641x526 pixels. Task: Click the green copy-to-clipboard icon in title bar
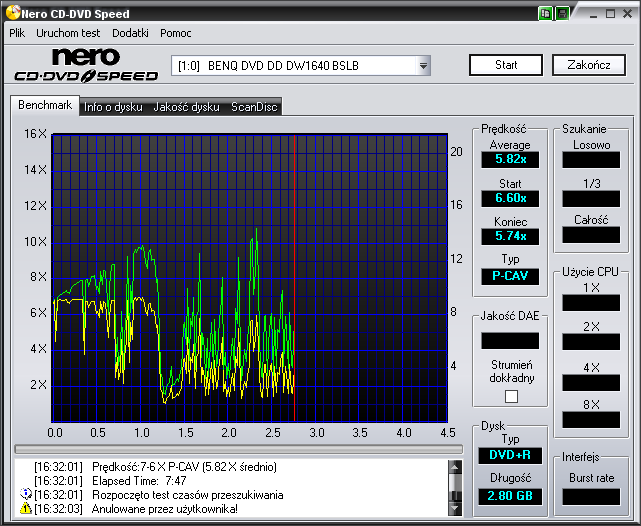(546, 13)
